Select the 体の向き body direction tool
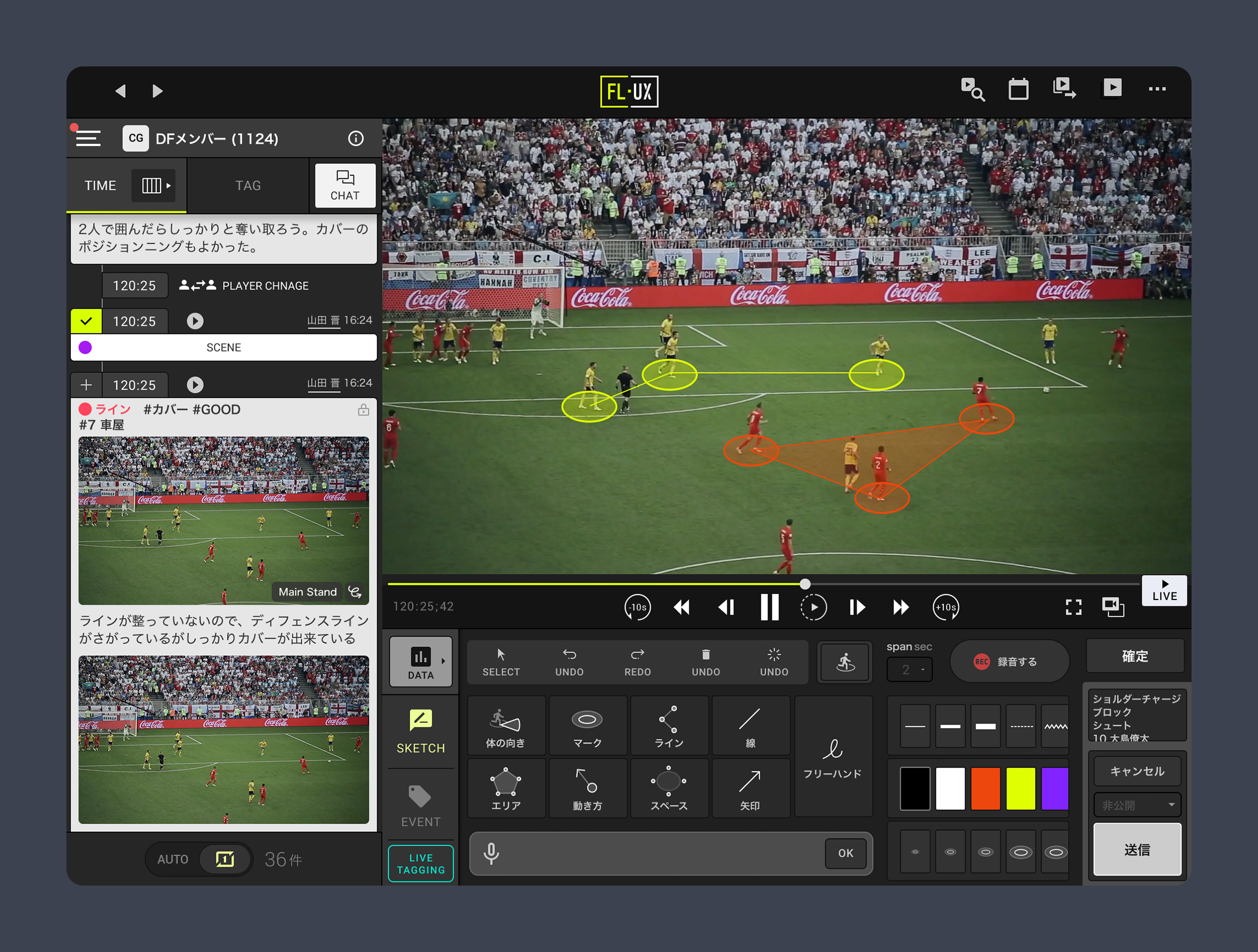Image resolution: width=1258 pixels, height=952 pixels. coord(506,726)
